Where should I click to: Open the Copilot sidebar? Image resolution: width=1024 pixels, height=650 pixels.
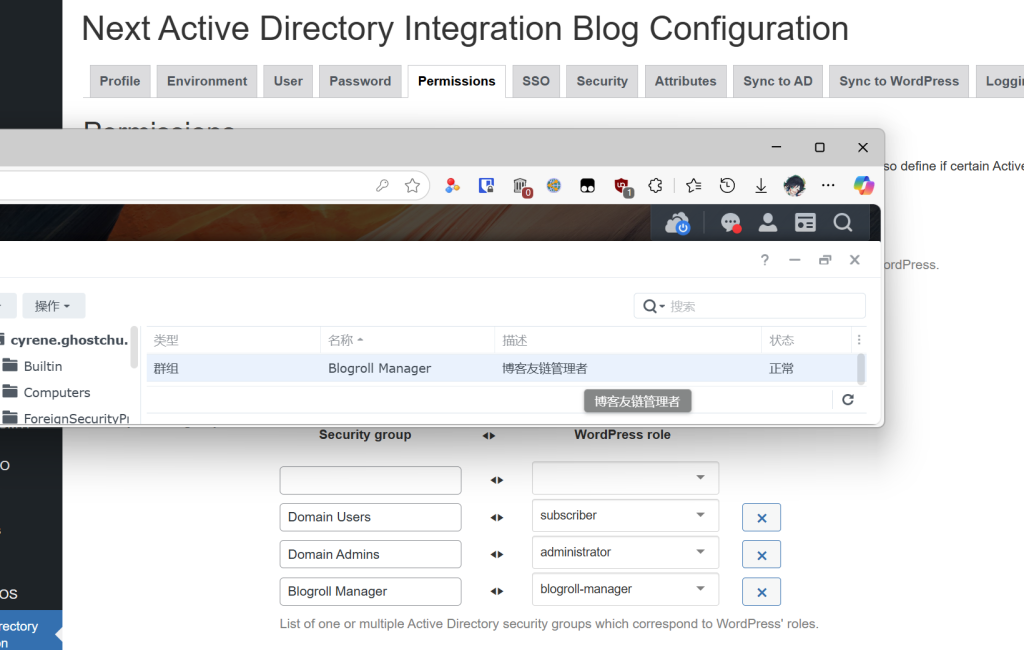coord(863,186)
